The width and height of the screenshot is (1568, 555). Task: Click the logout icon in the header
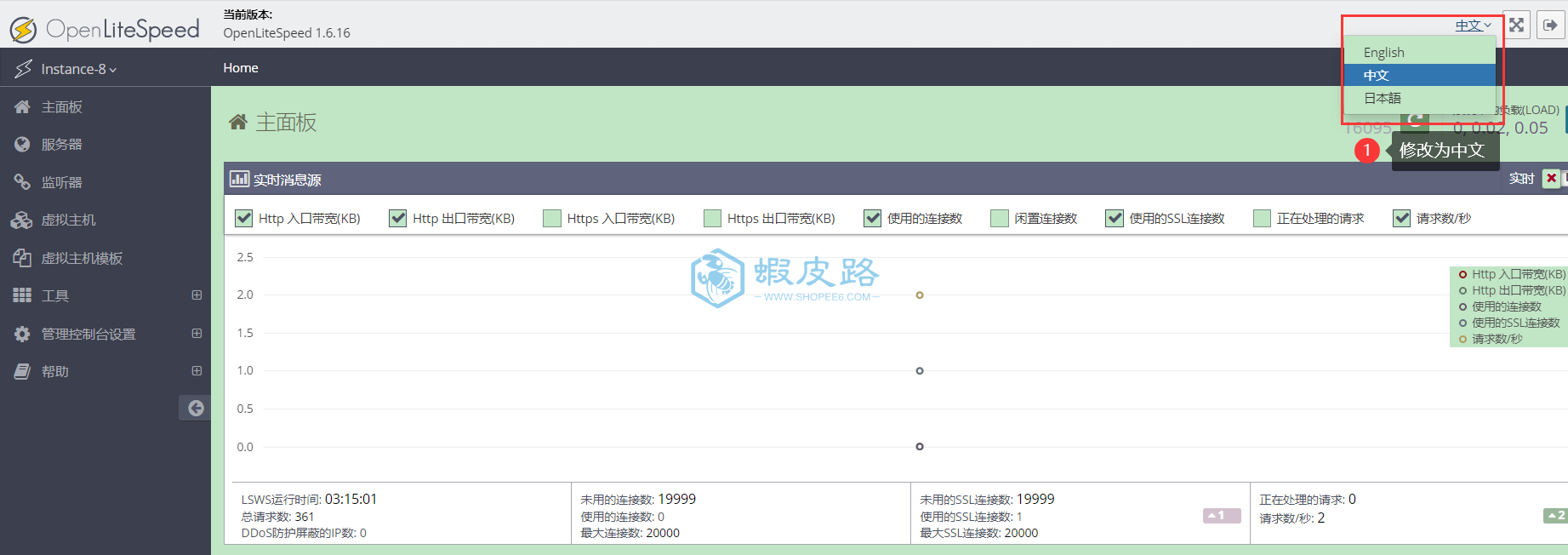coord(1550,25)
